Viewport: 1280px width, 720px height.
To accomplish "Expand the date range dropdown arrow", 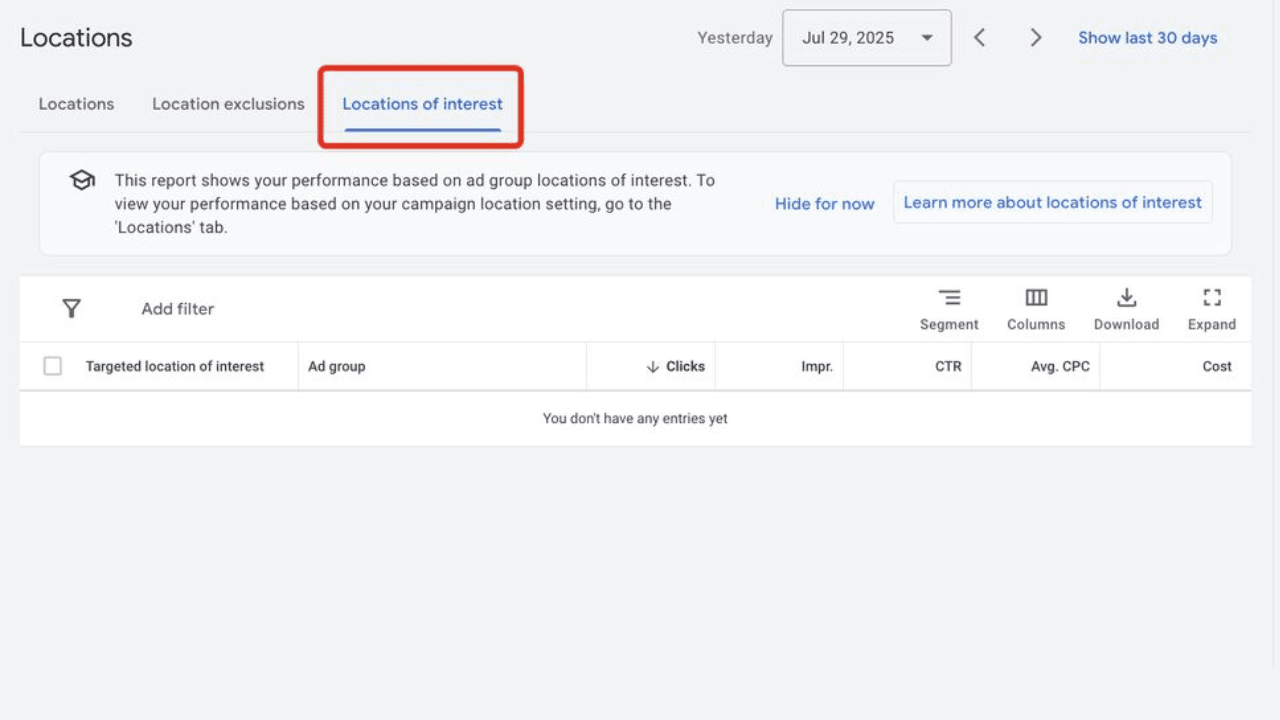I will [x=928, y=37].
